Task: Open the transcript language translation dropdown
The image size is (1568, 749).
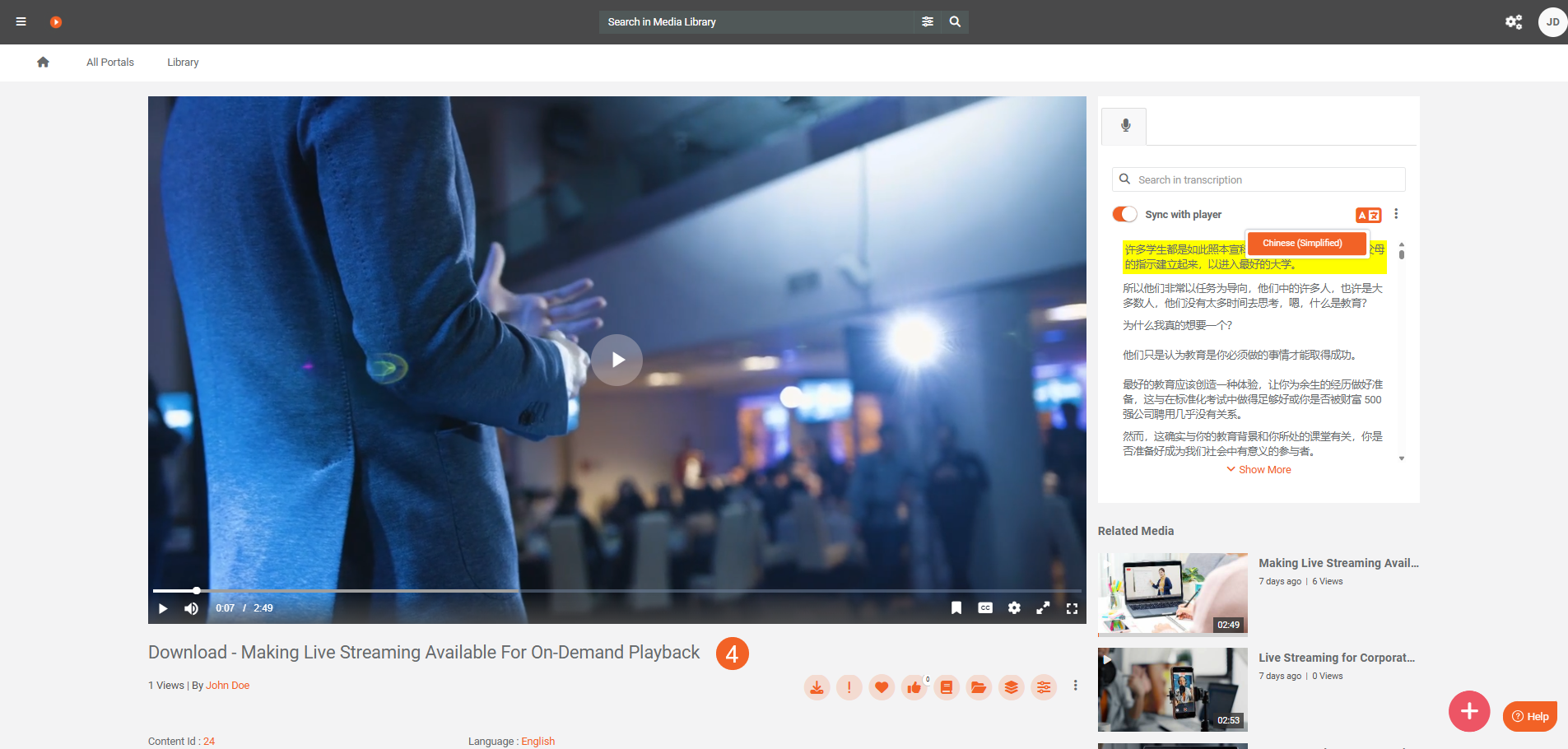Action: (1368, 215)
